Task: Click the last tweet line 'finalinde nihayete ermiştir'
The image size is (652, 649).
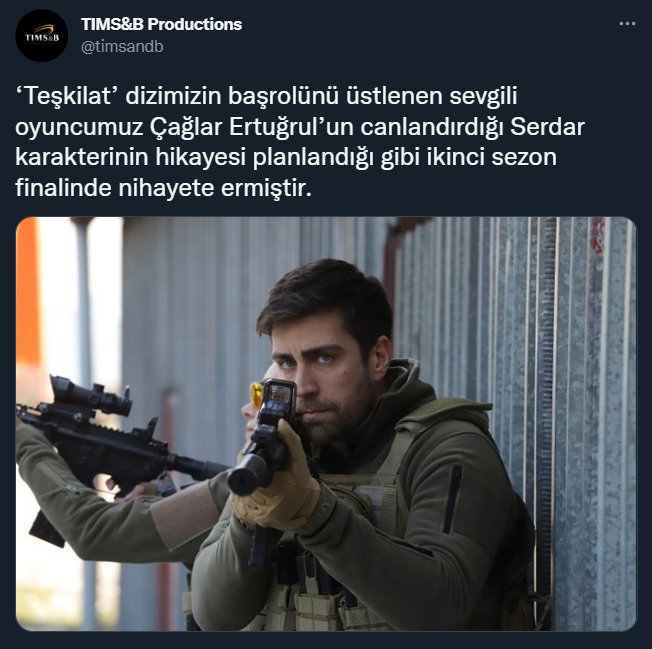Action: pyautogui.click(x=163, y=188)
